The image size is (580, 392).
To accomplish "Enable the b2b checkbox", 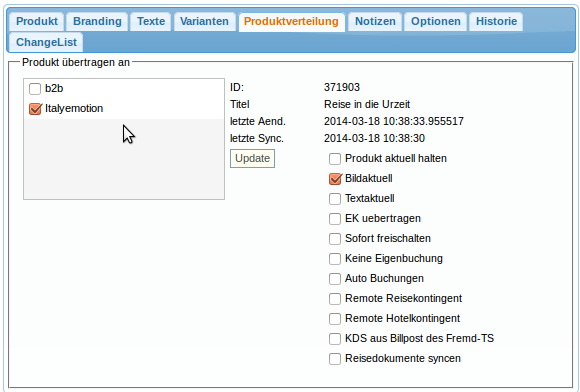I will click(x=35, y=89).
